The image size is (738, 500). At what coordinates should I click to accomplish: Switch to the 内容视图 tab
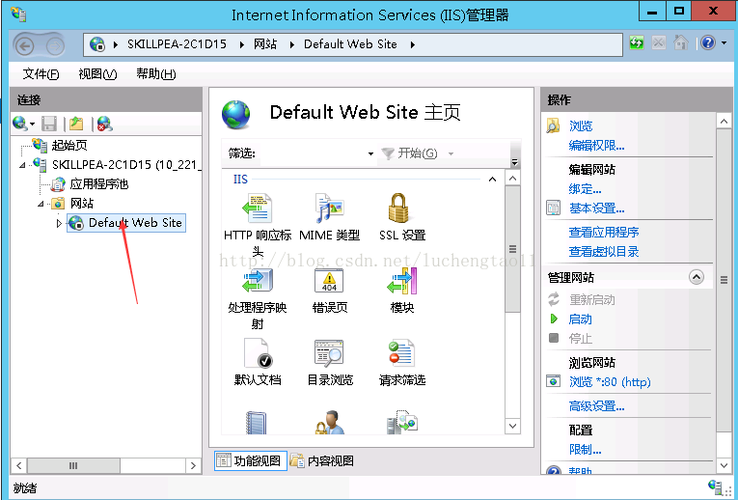click(322, 460)
